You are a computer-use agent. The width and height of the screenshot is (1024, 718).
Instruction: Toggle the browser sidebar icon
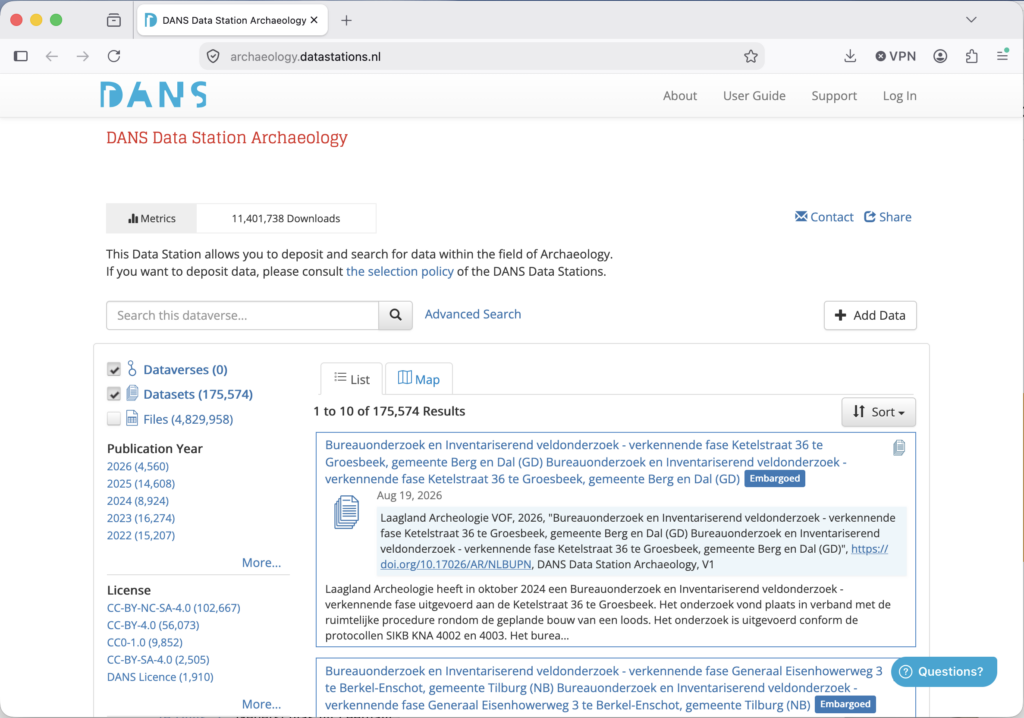pyautogui.click(x=21, y=56)
